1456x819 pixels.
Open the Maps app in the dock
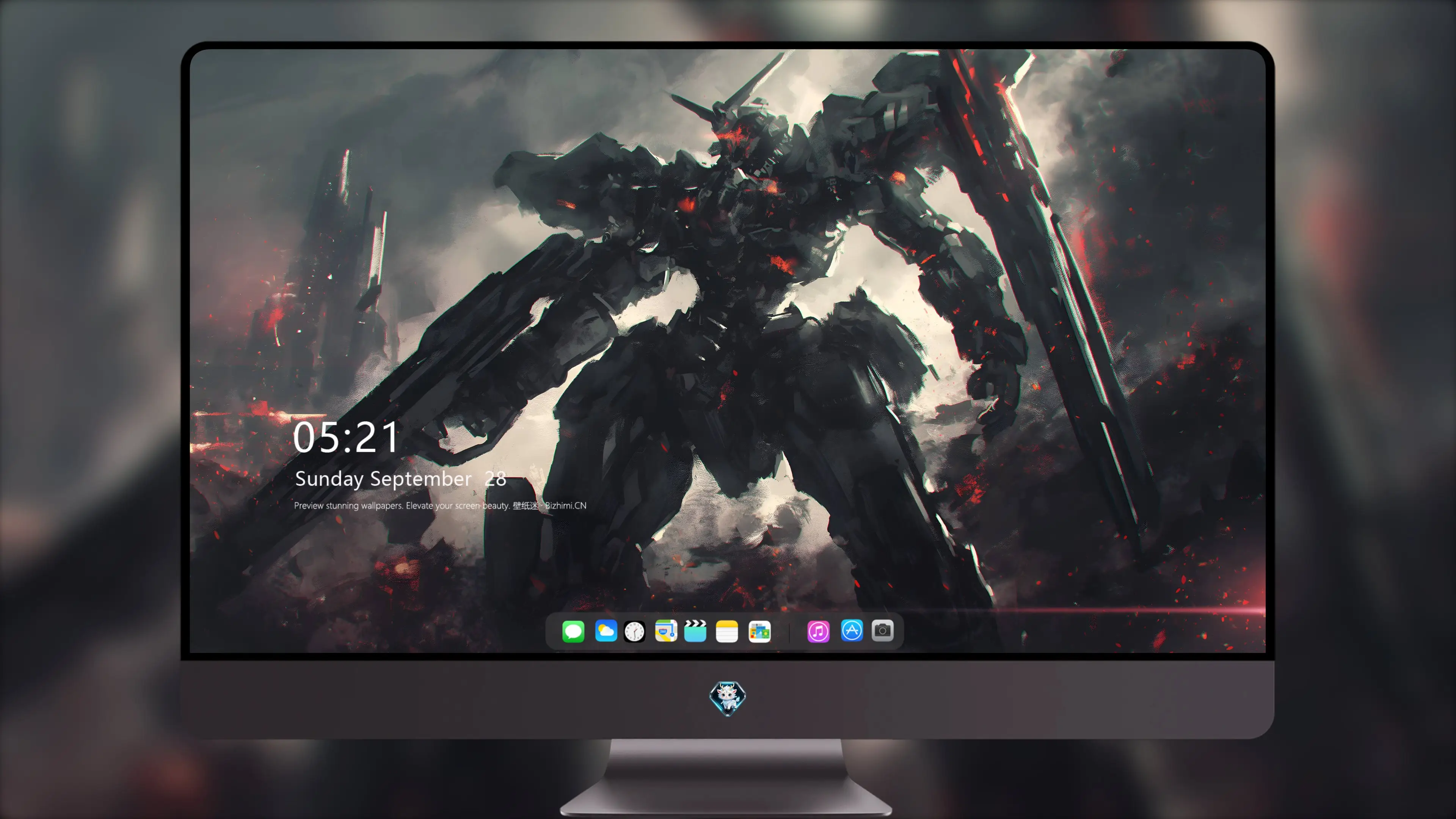666,631
